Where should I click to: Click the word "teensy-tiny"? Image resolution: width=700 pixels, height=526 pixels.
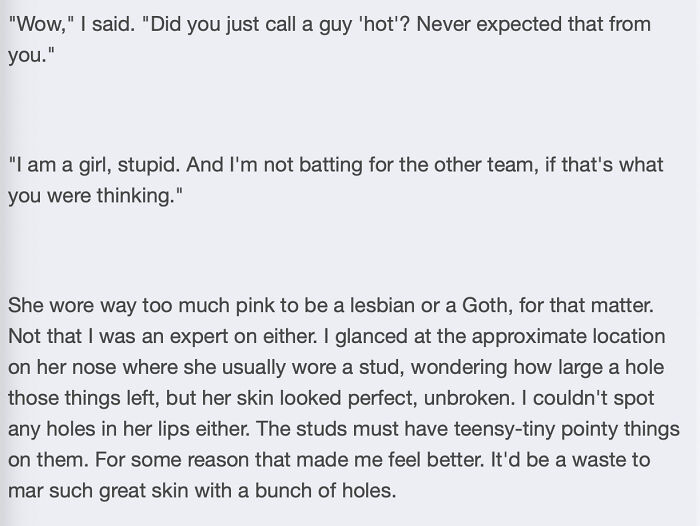point(504,429)
